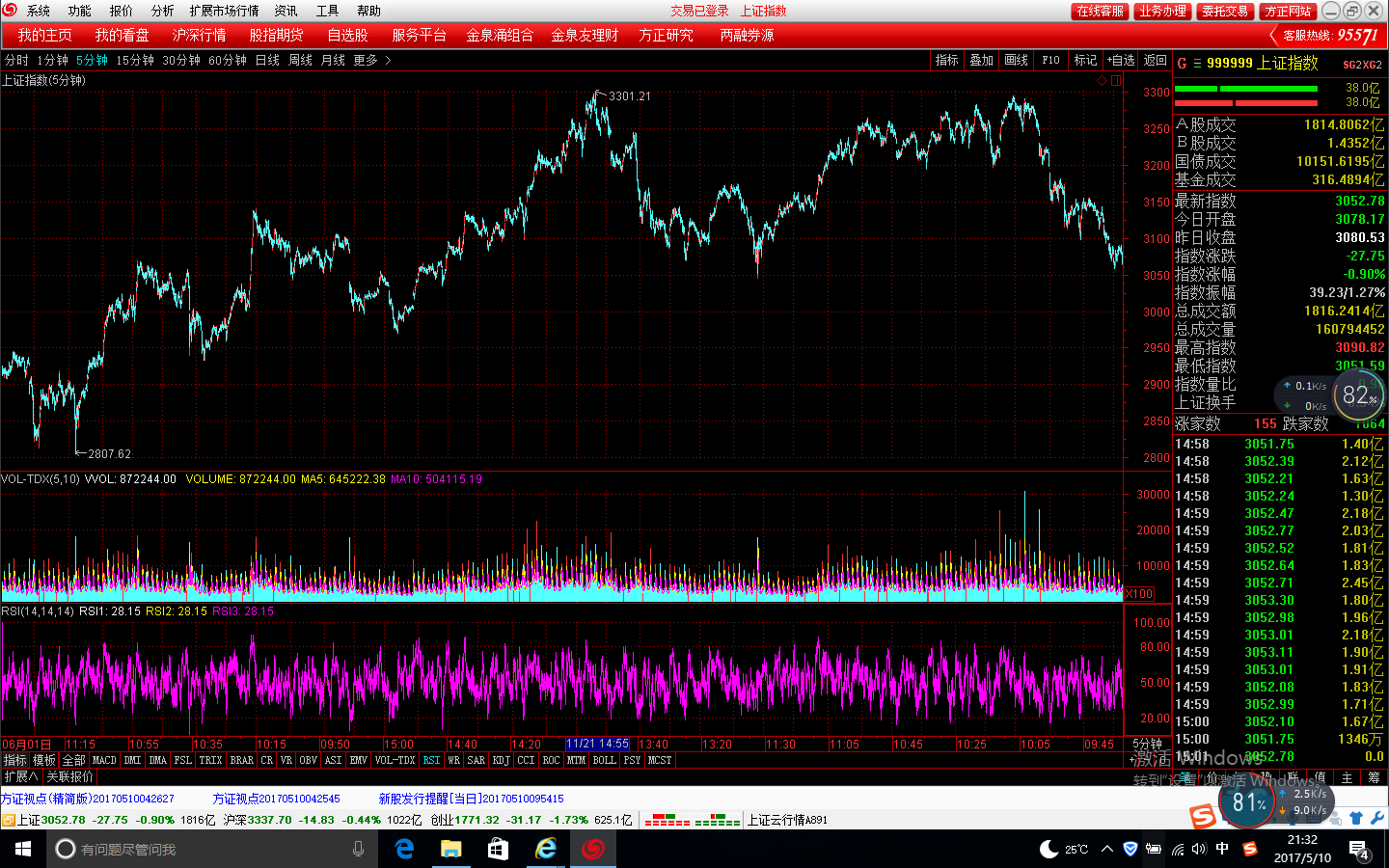Switch chart to 分时 view
This screenshot has height=868, width=1389.
16,60
